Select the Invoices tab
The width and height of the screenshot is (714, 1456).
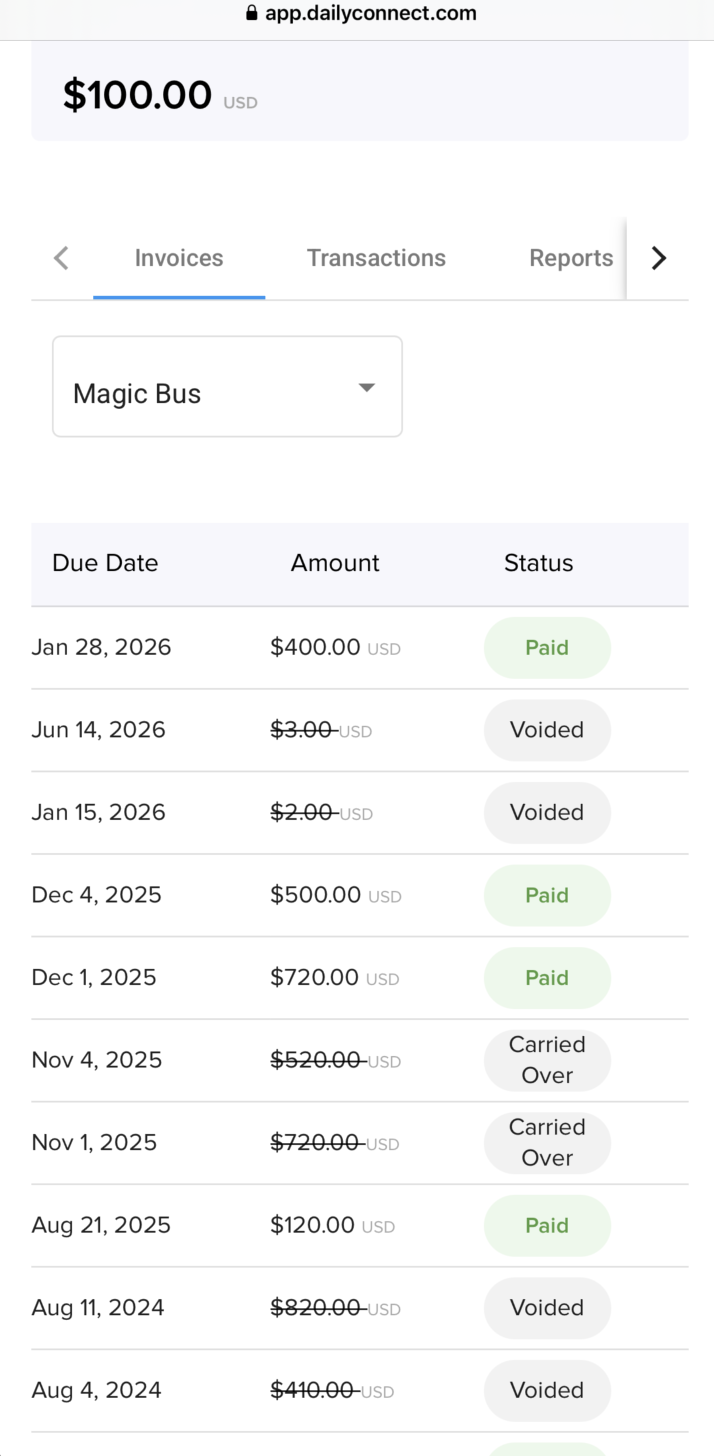179,258
